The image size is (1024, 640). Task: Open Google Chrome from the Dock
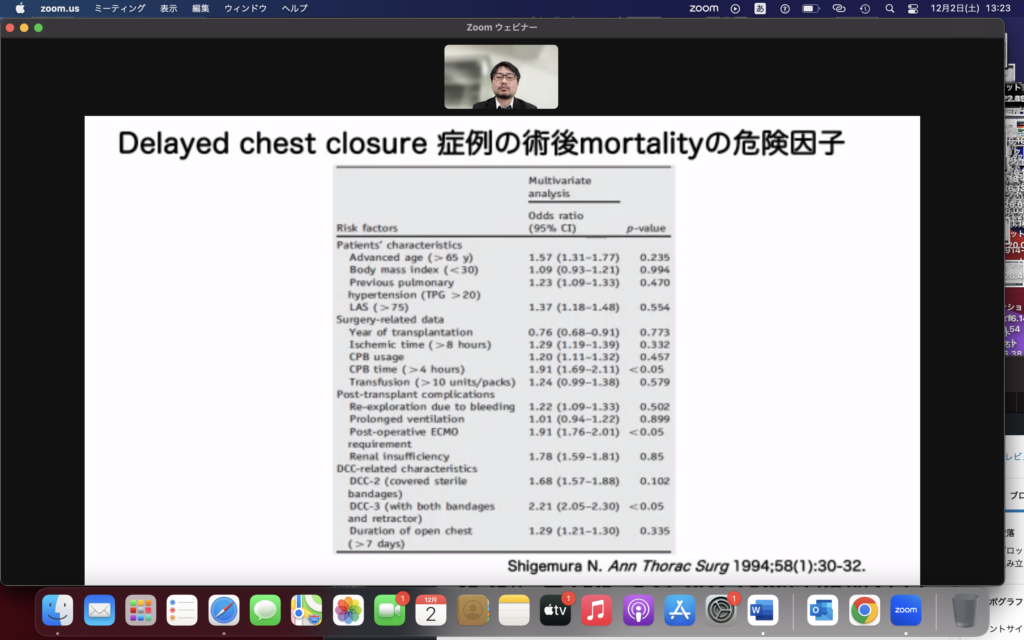864,609
